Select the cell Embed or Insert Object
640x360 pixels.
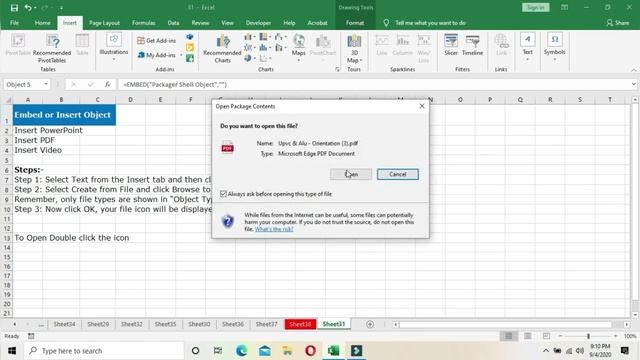[x=64, y=115]
